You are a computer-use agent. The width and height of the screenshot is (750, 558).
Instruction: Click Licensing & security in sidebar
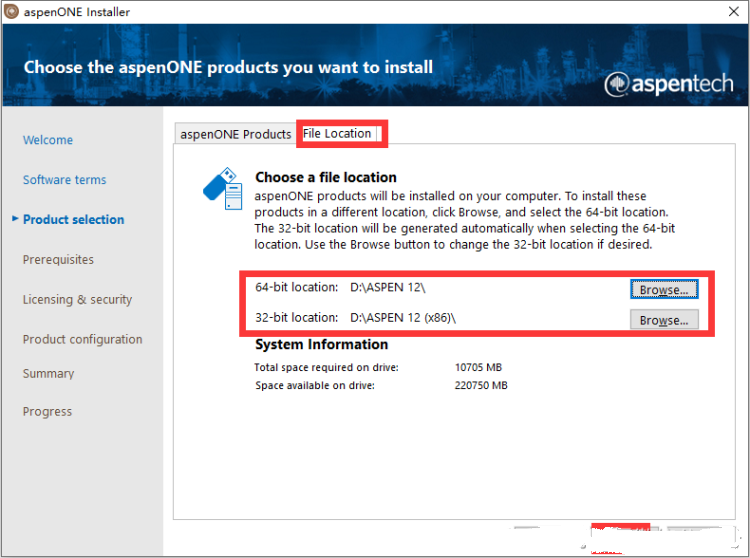(77, 299)
